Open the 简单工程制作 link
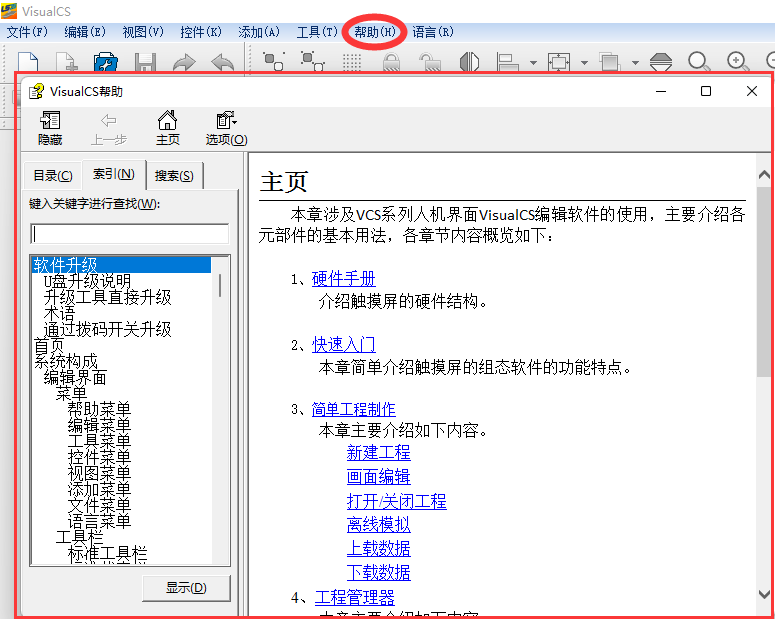The image size is (775, 619). [353, 409]
